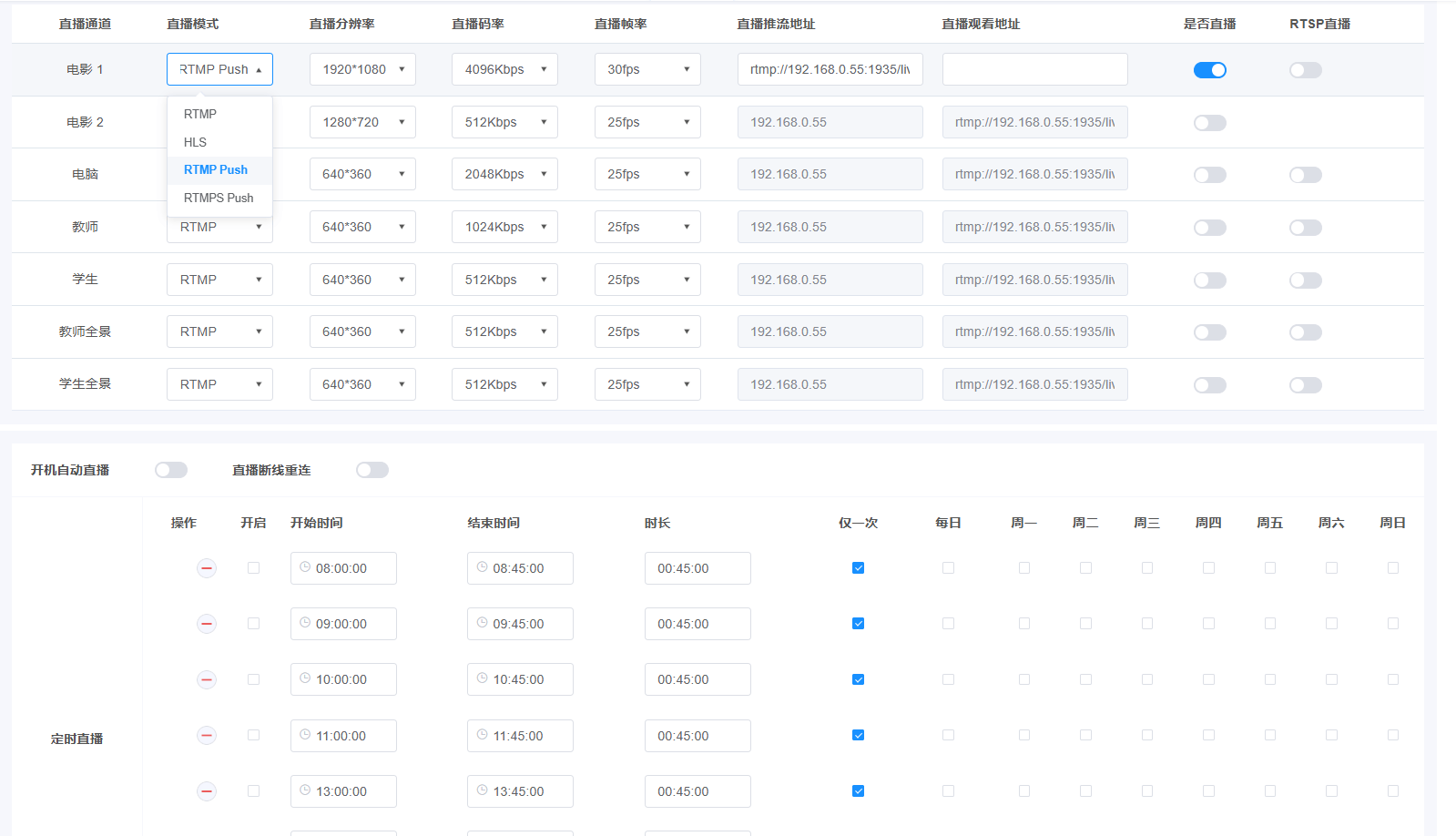This screenshot has width=1456, height=836.
Task: Click clock icon in 08:45:00 end field
Action: [482, 566]
